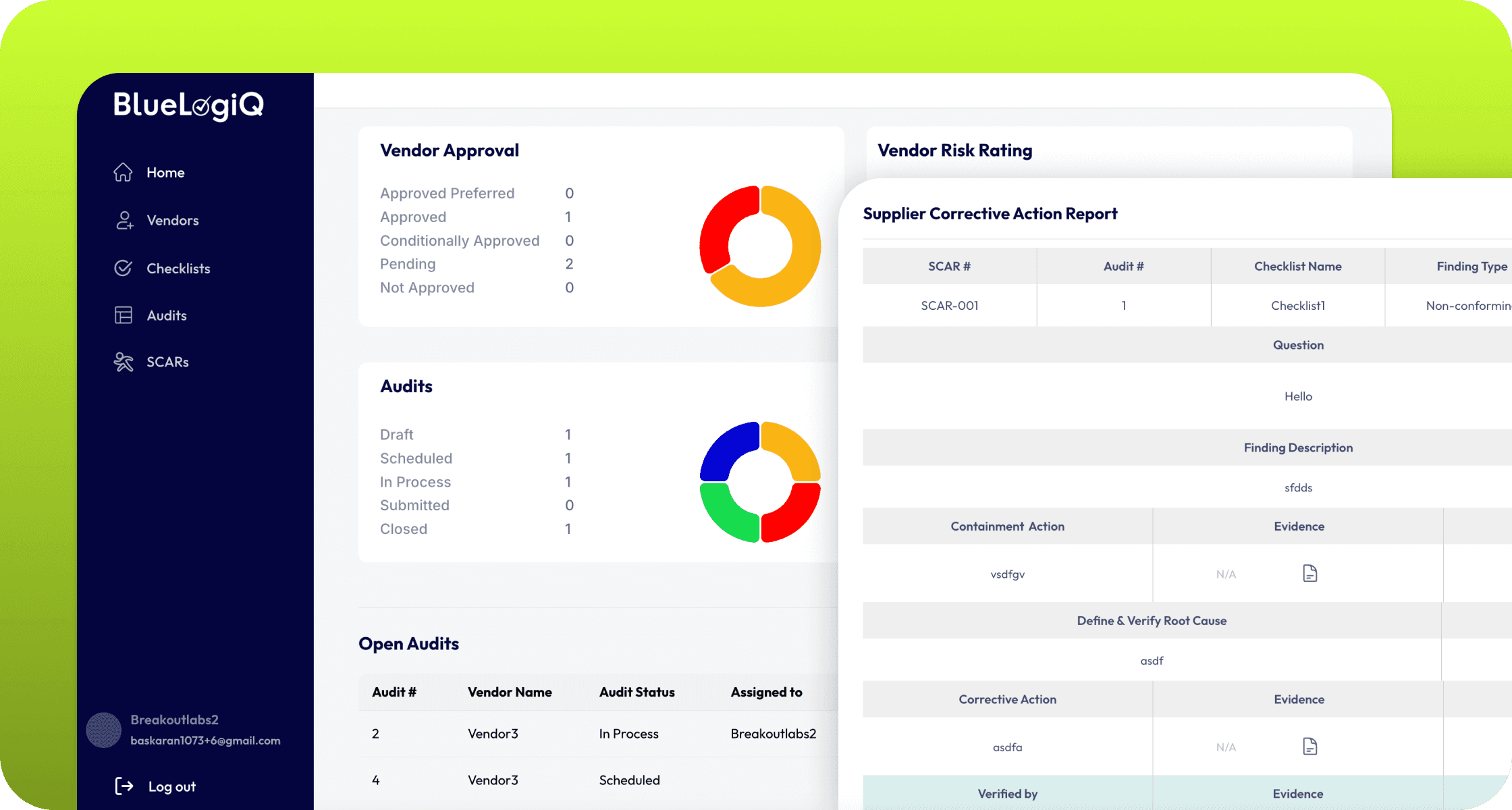
Task: Click the 'SCAR #' column header
Action: coord(950,266)
